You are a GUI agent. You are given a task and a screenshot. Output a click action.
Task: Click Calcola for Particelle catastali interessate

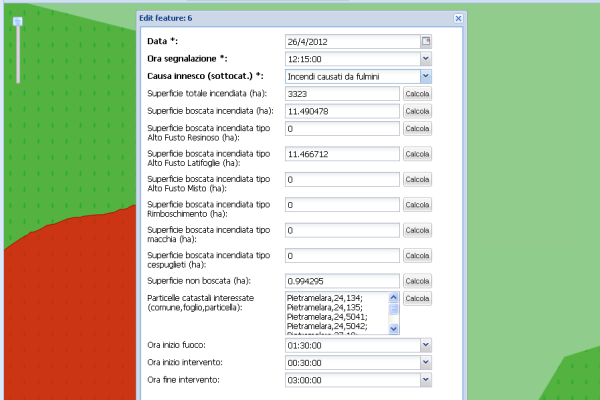click(417, 299)
